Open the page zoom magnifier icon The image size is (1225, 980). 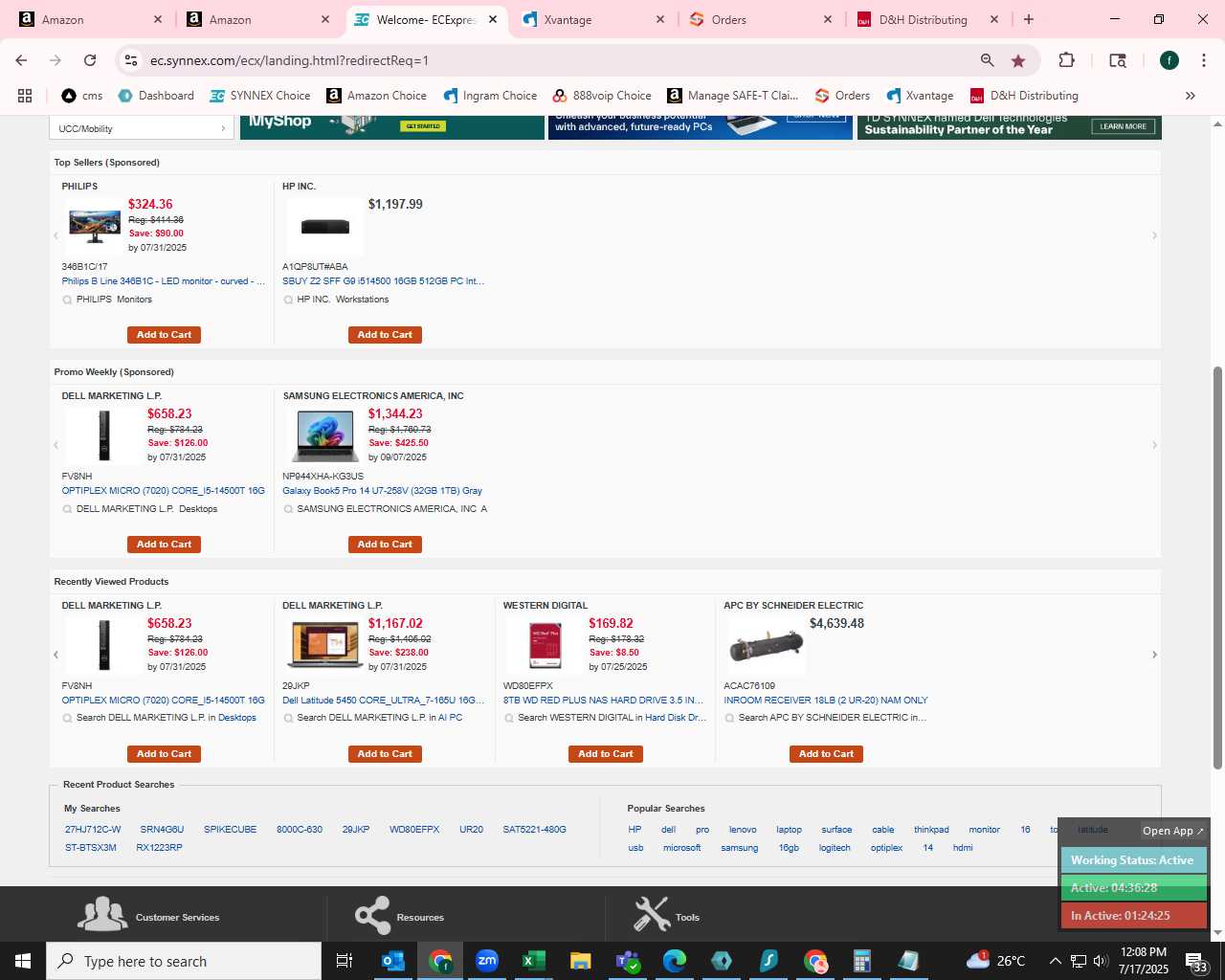click(x=987, y=60)
